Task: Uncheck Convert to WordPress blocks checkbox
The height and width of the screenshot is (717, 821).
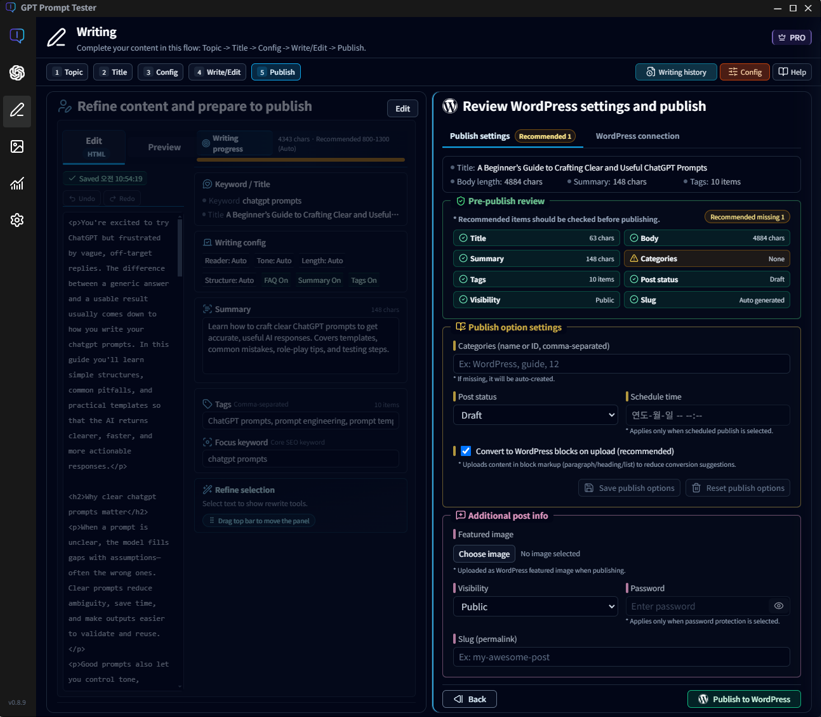Action: [466, 451]
